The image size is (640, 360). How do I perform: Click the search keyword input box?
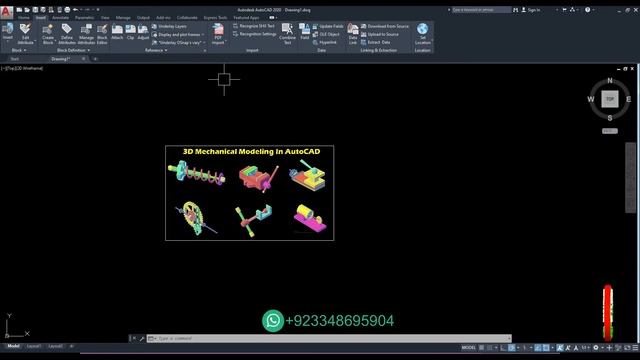tap(481, 10)
